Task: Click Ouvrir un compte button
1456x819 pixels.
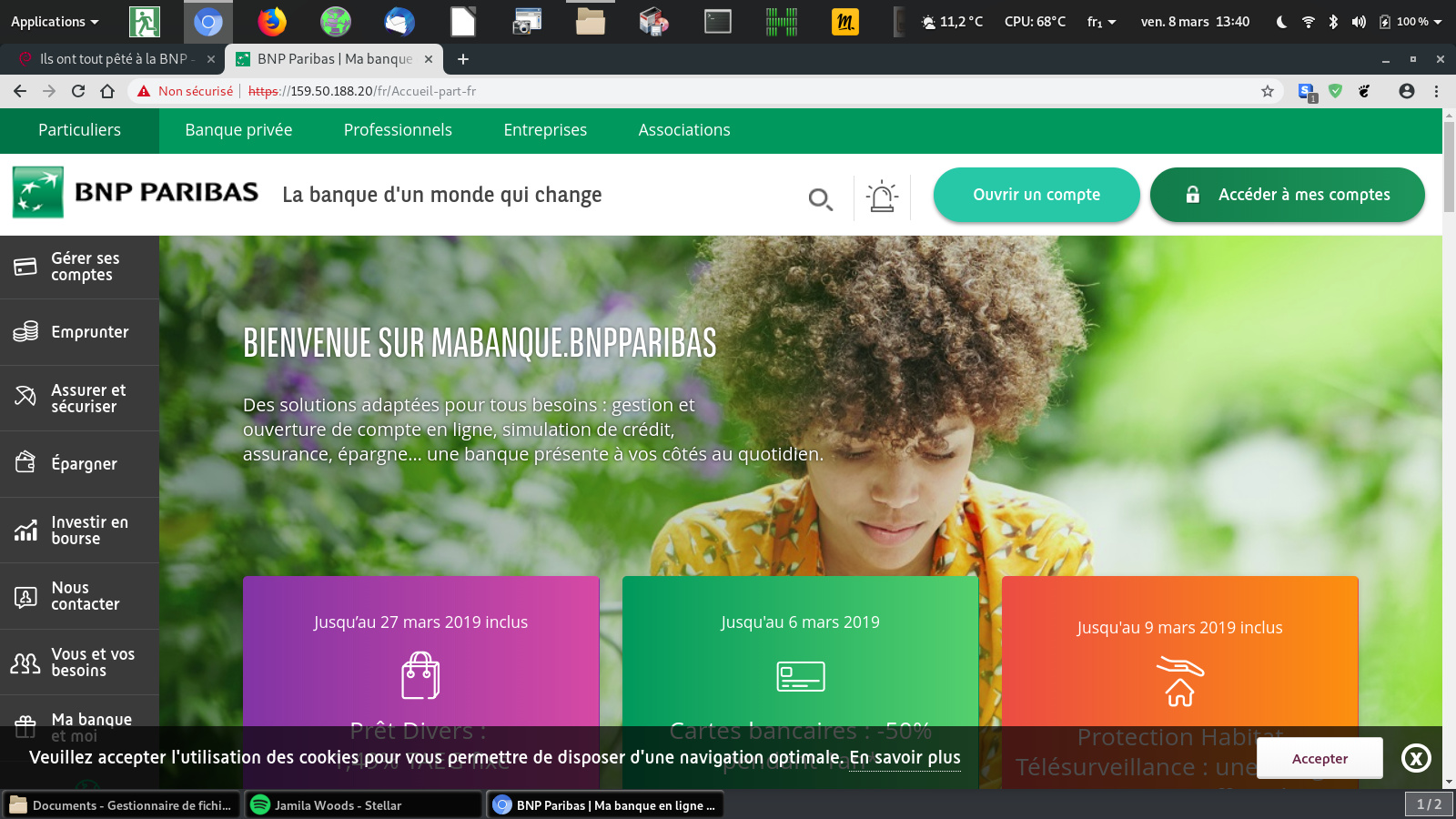Action: [1036, 195]
